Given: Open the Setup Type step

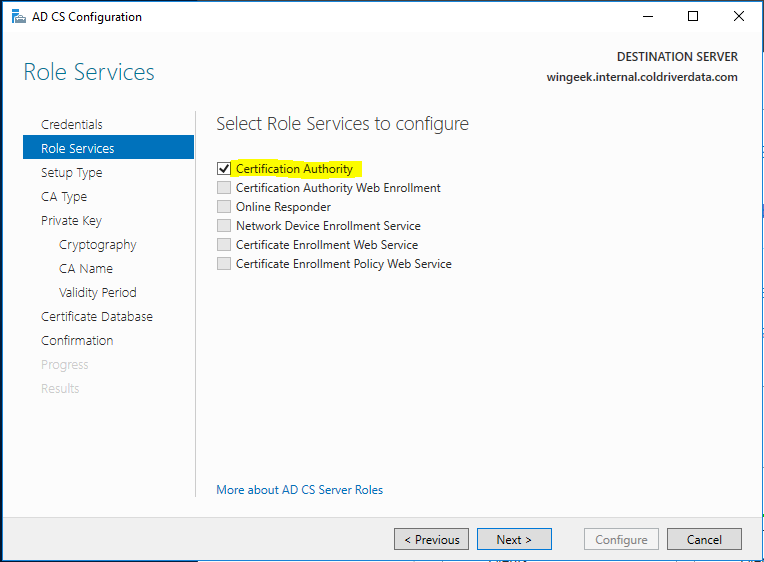Looking at the screenshot, I should coord(72,172).
